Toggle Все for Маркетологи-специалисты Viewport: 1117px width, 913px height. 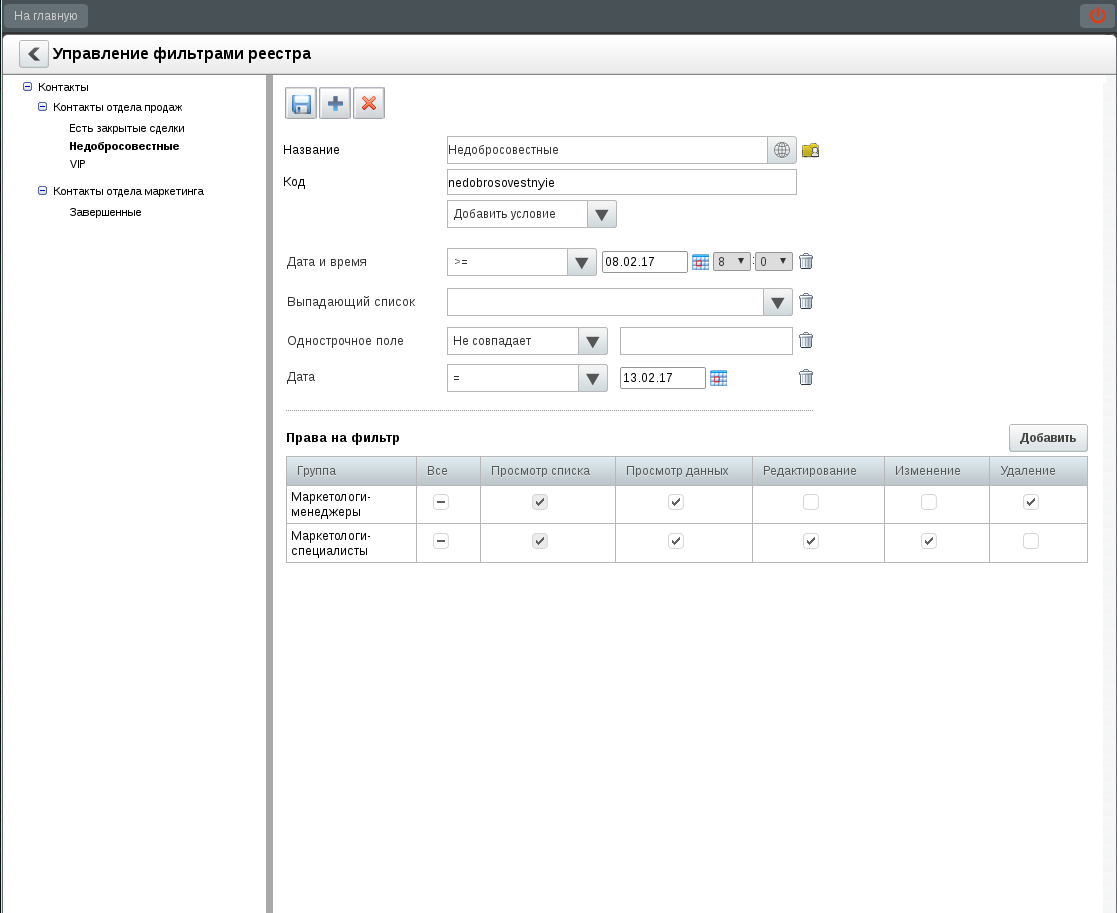(x=441, y=541)
